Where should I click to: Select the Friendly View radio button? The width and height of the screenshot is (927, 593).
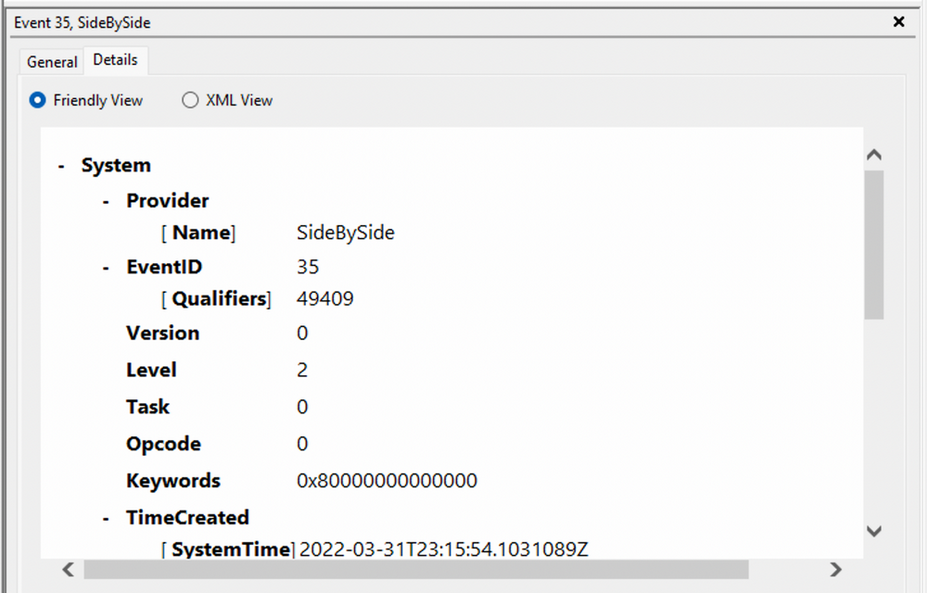coord(37,100)
